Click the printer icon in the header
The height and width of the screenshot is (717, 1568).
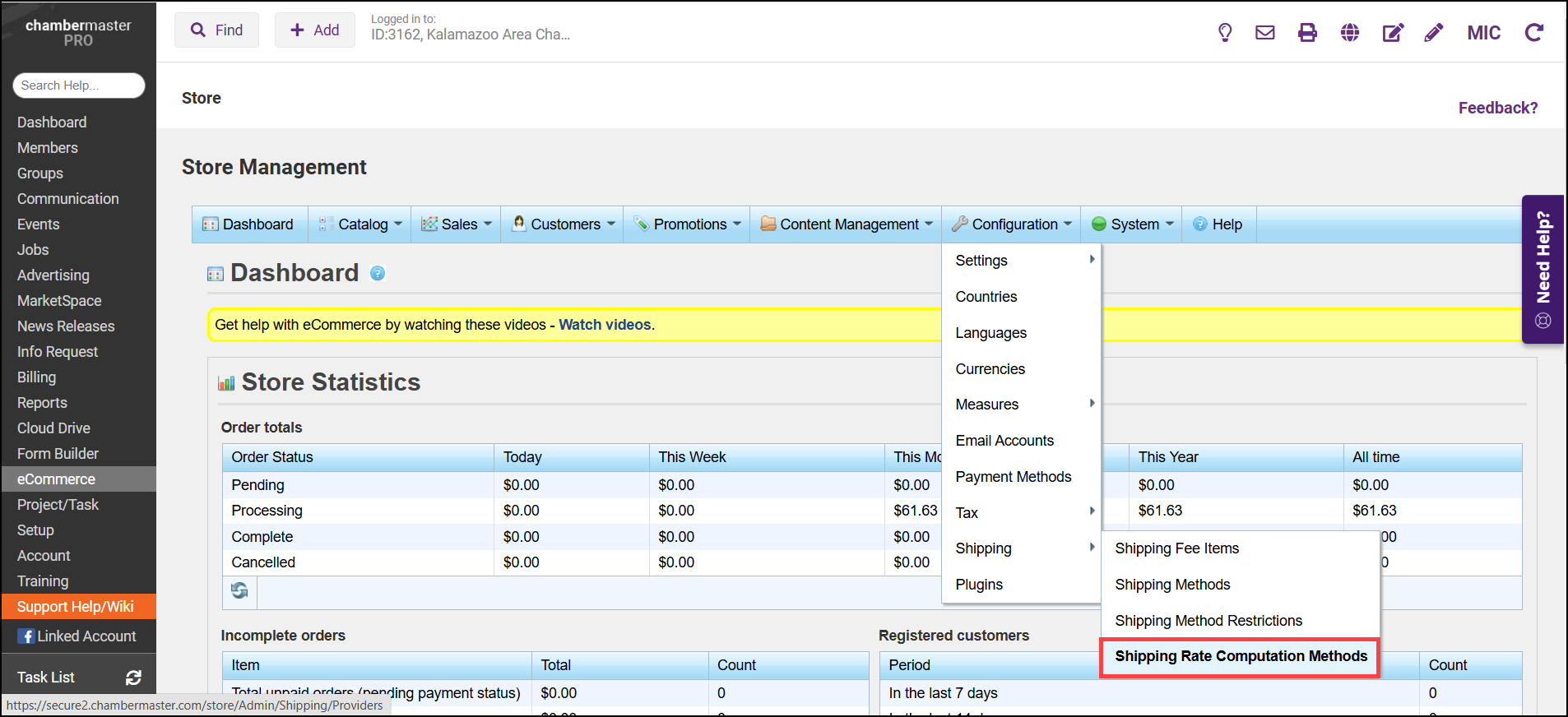pyautogui.click(x=1307, y=33)
